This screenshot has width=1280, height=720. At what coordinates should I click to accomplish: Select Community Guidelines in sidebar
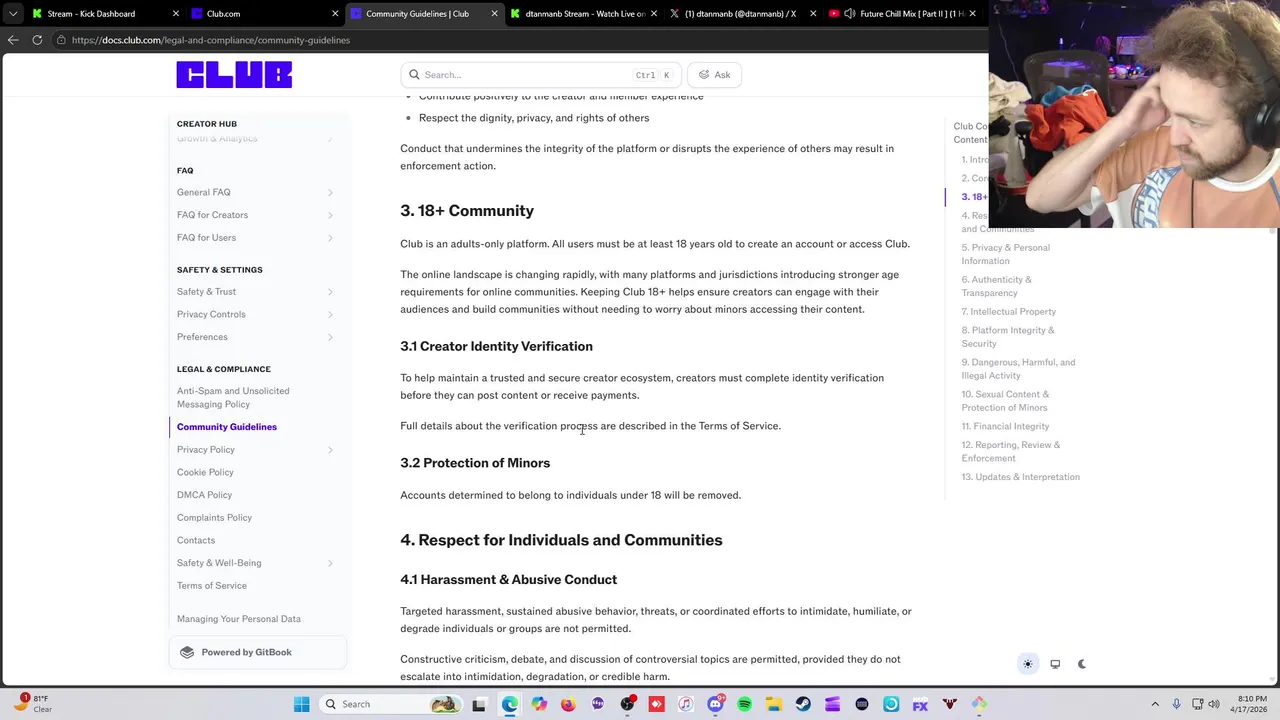pos(227,427)
